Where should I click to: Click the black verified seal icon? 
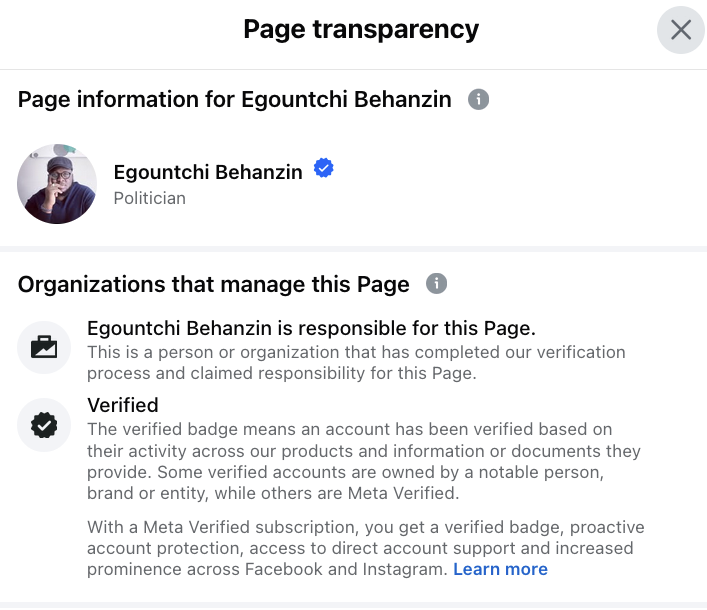[44, 426]
